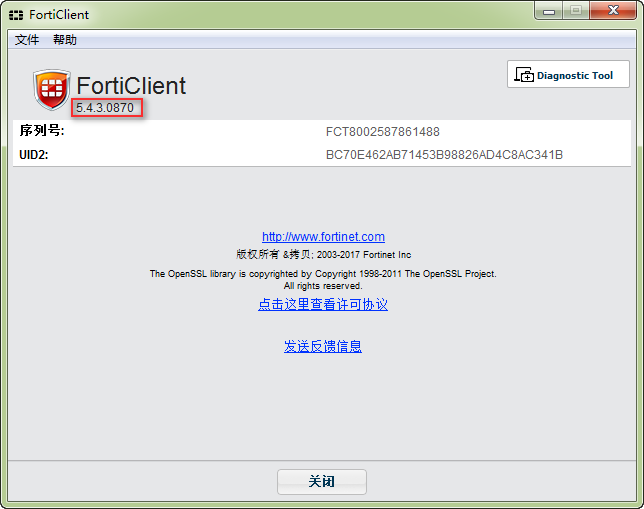Click the FortiClient shield logo

pos(51,90)
